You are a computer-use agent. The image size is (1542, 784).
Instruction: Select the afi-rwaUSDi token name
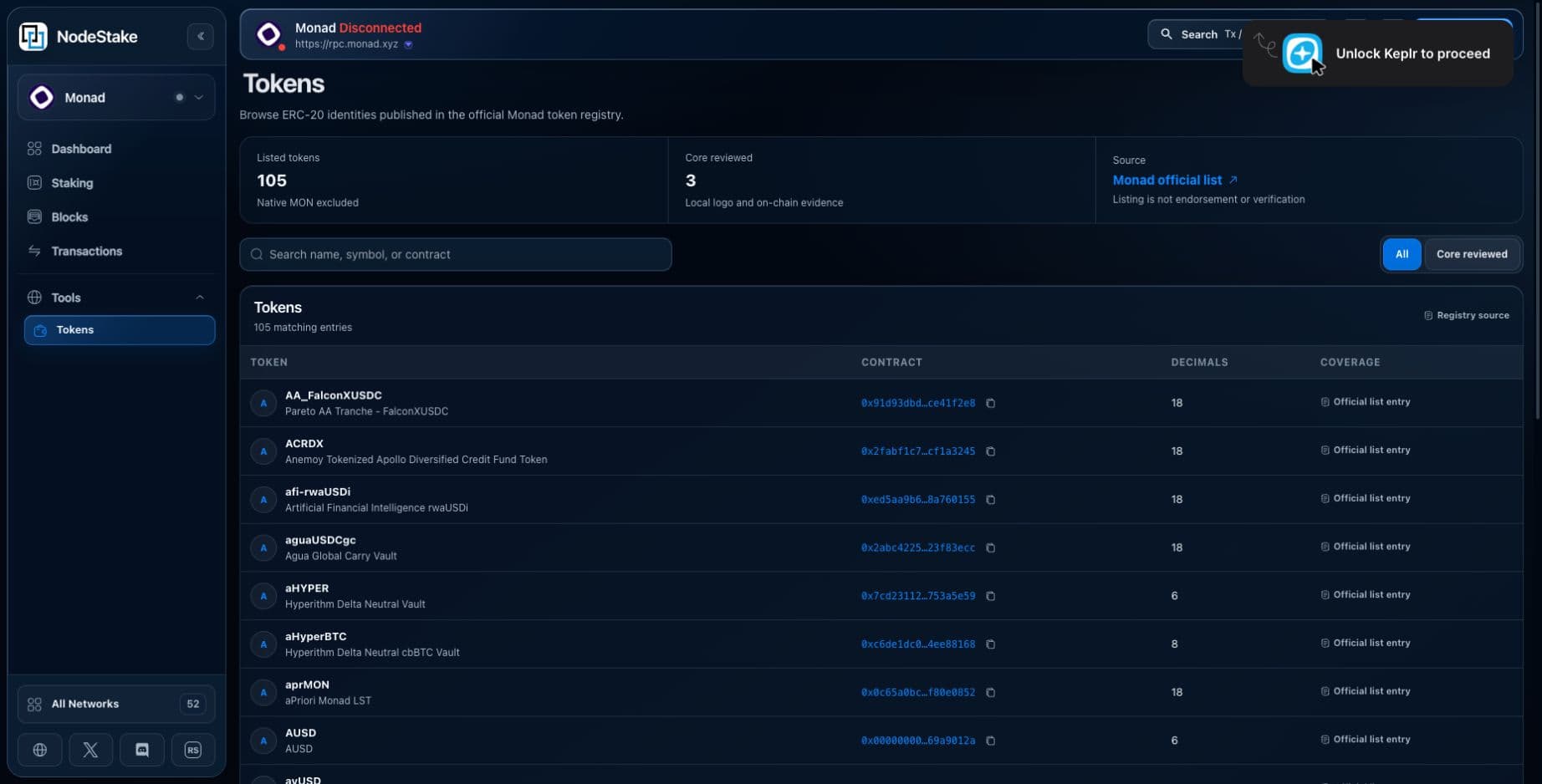tap(318, 492)
